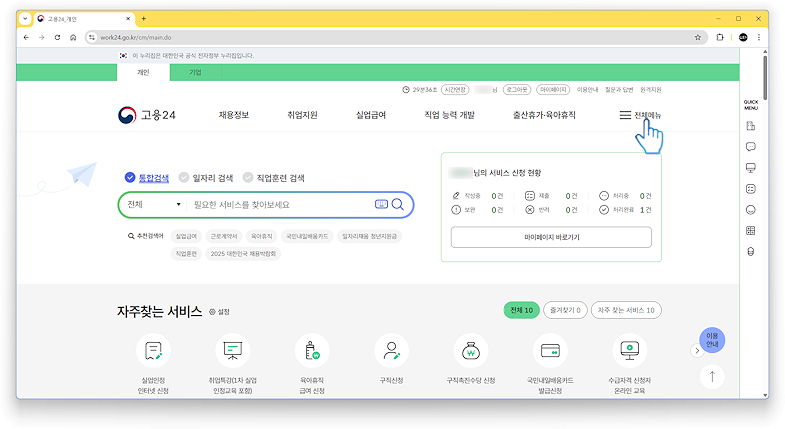Image resolution: width=785 pixels, height=429 pixels.
Task: Open the virtual keyboard icon in search box
Action: (381, 204)
